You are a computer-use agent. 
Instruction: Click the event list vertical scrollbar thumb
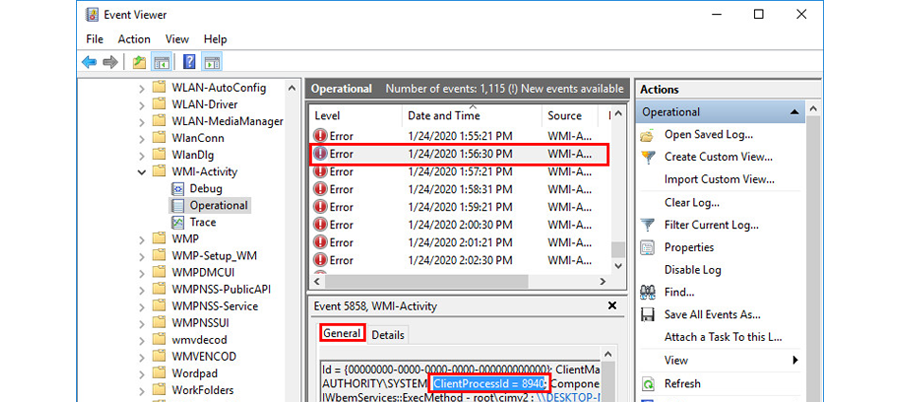[618, 249]
